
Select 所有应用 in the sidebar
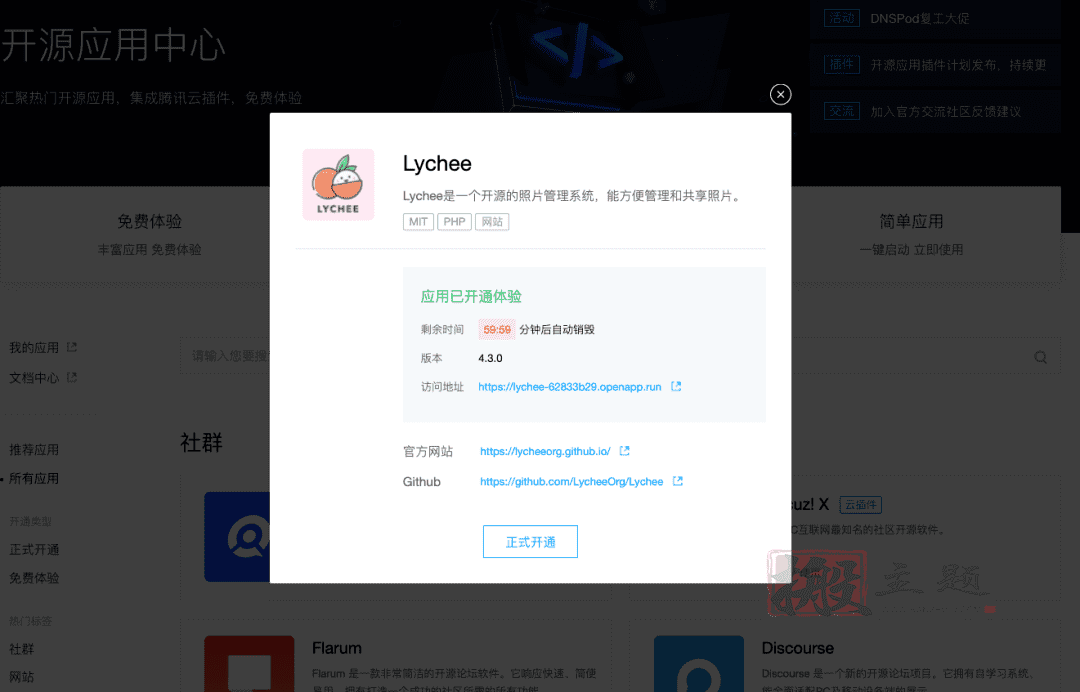tap(34, 479)
